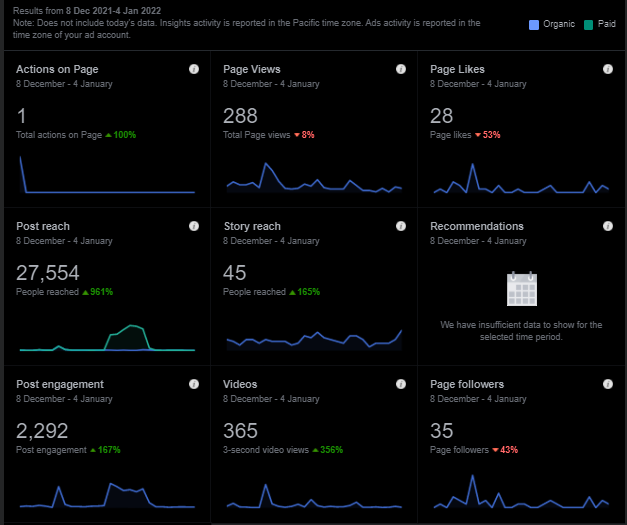Open the Page Views heading

(x=252, y=69)
